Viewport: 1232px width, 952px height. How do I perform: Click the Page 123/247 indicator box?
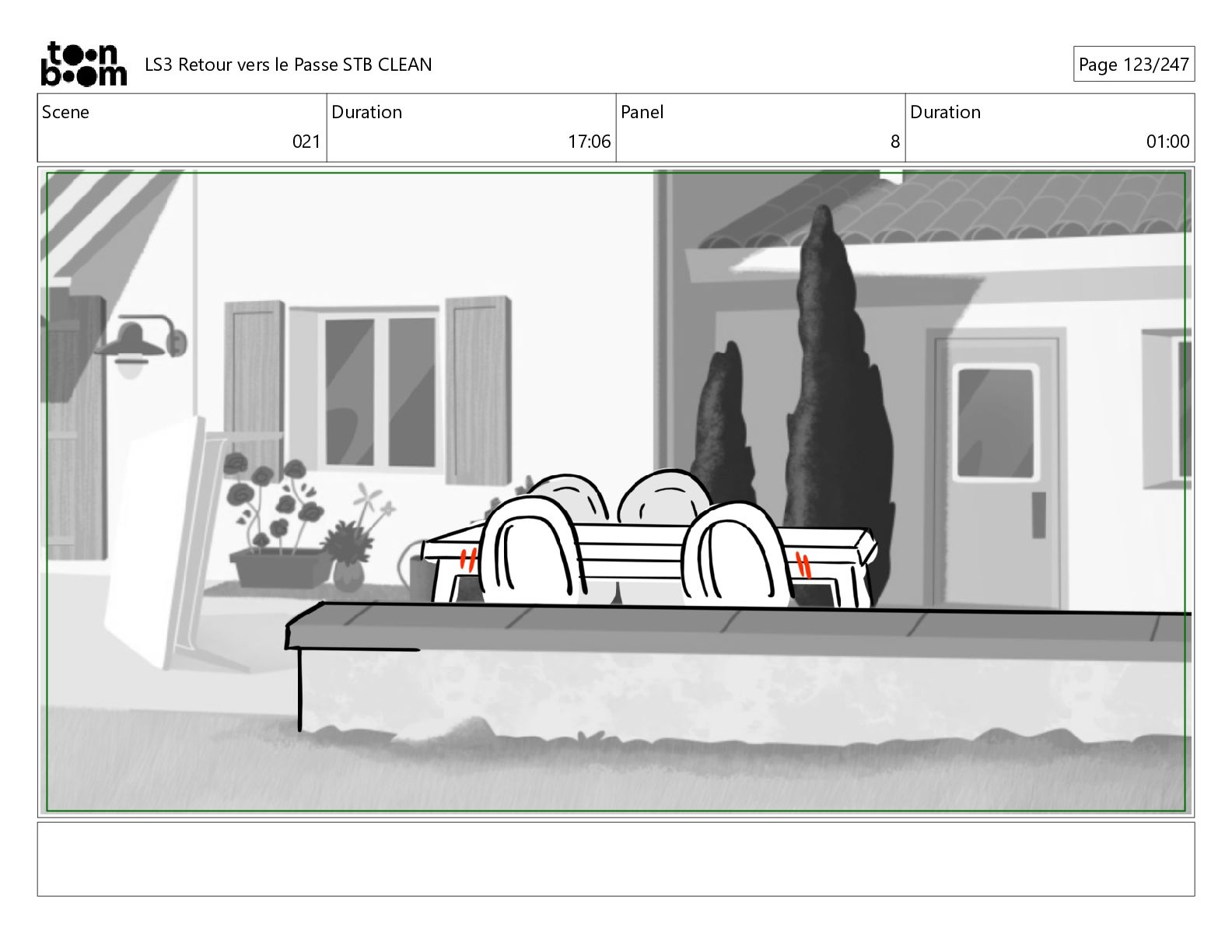coord(1133,65)
